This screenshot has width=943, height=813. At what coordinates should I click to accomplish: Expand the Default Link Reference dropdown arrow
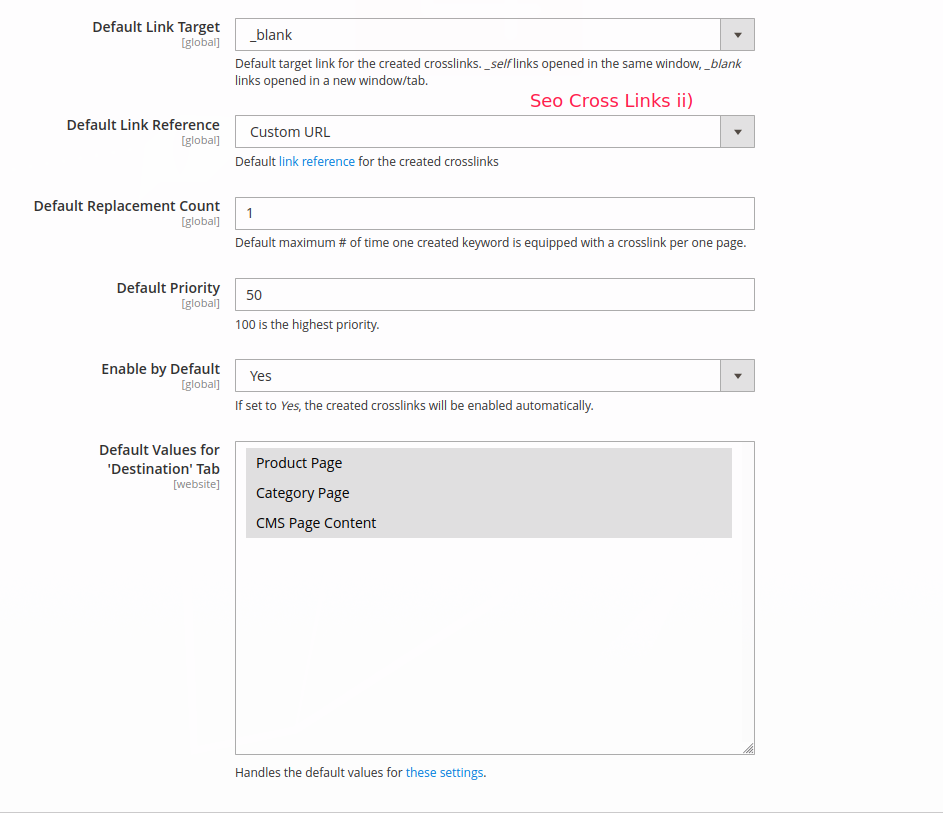(x=737, y=132)
